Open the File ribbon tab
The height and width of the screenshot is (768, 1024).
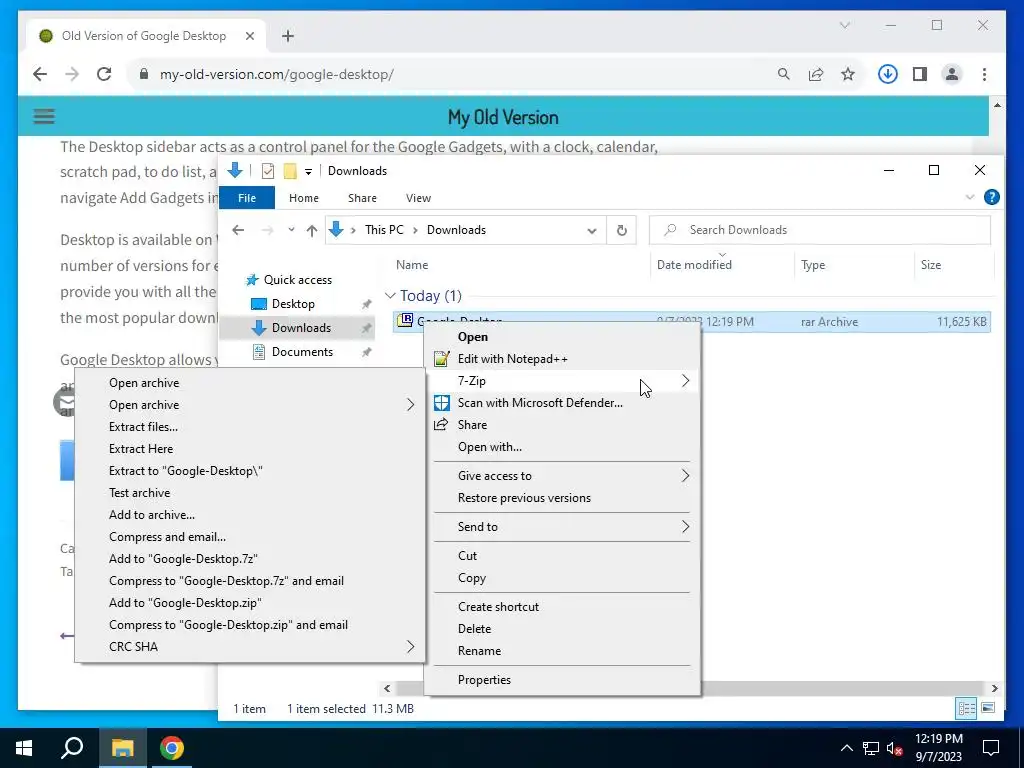pos(247,198)
